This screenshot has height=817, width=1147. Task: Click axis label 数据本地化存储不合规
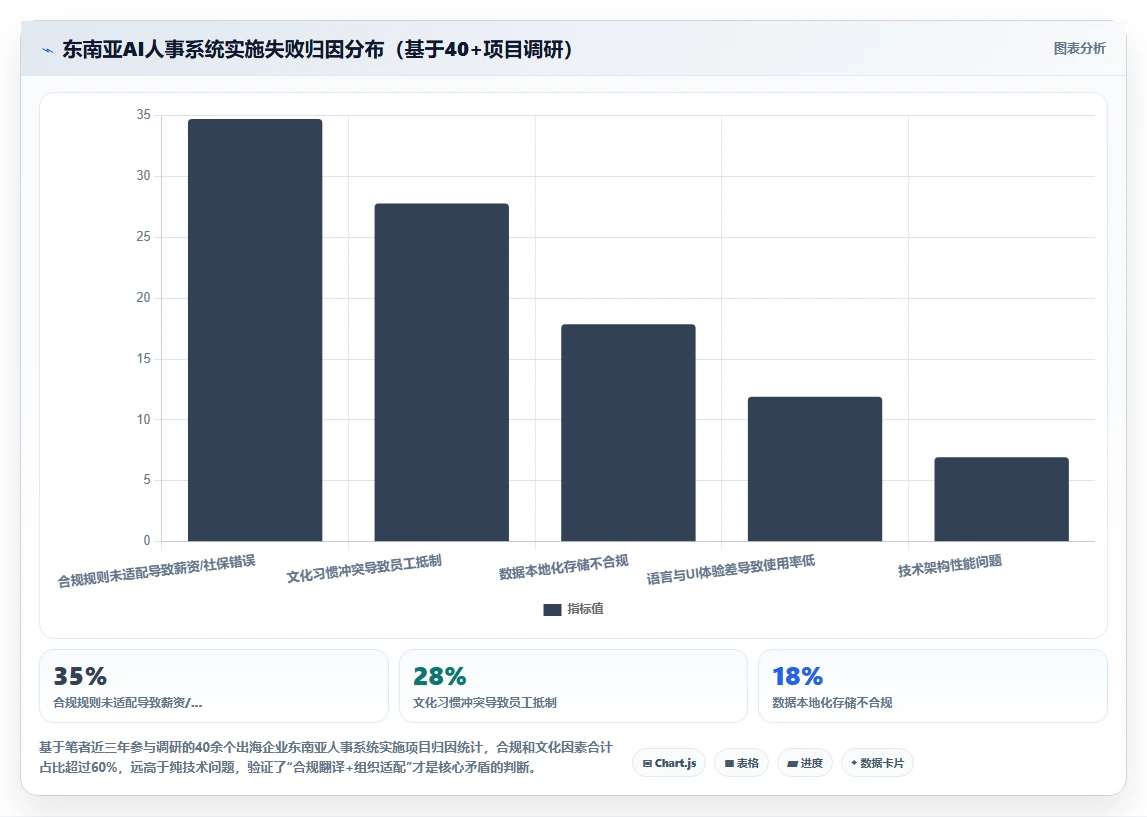(x=563, y=567)
